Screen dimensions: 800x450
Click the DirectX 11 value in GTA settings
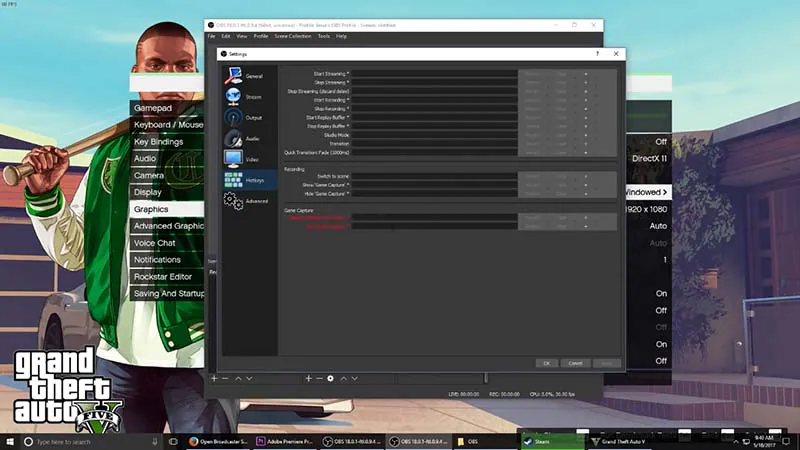(x=649, y=159)
